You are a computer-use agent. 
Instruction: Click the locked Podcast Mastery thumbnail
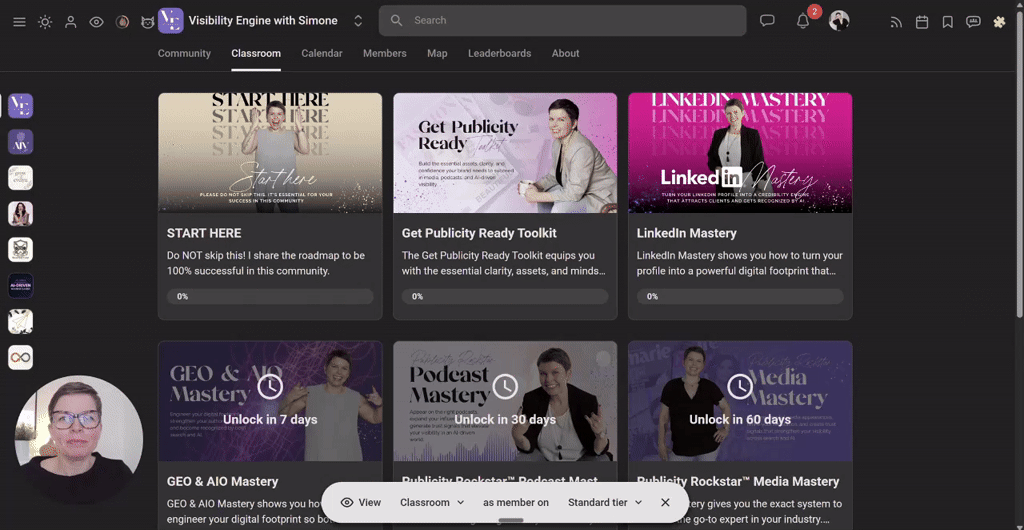point(505,401)
